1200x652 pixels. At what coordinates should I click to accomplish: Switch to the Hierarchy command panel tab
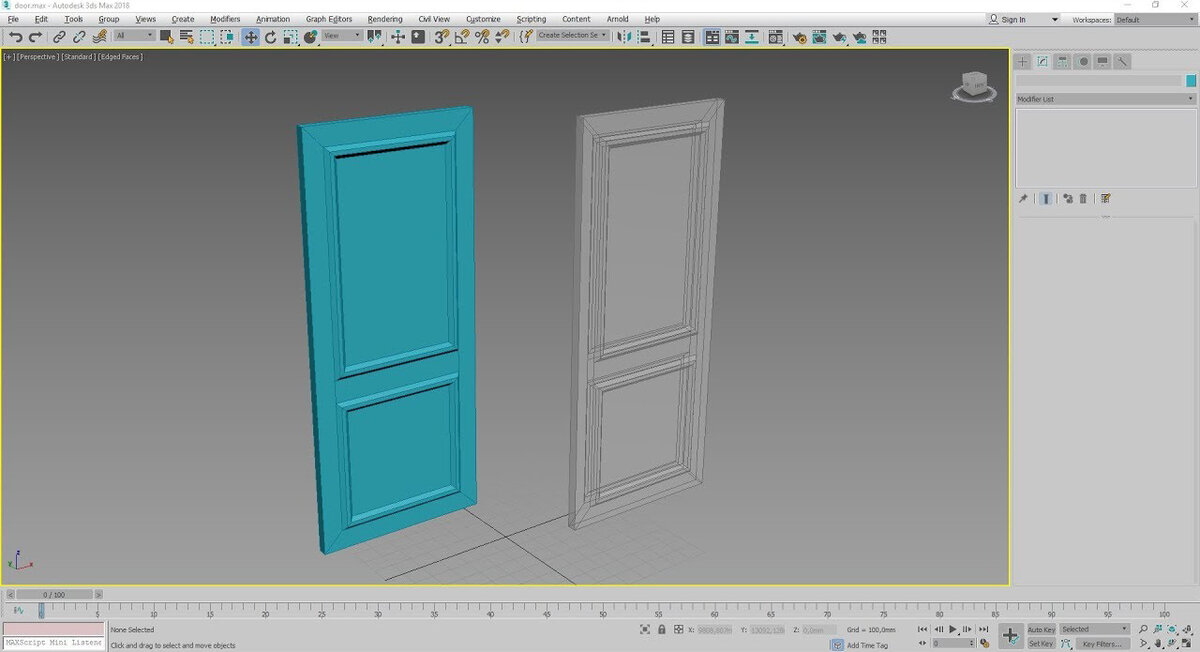pos(1063,61)
